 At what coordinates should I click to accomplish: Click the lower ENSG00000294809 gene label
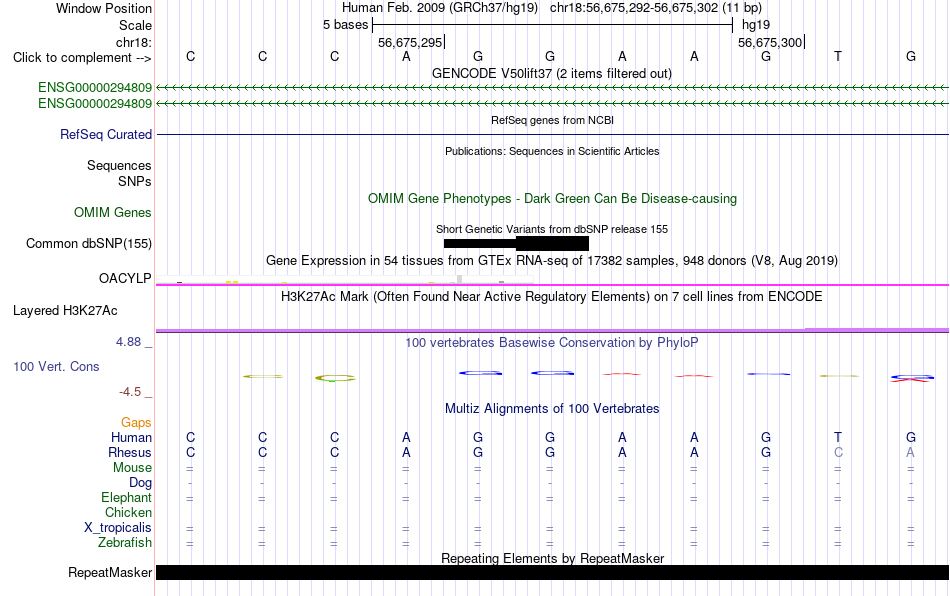[x=95, y=104]
